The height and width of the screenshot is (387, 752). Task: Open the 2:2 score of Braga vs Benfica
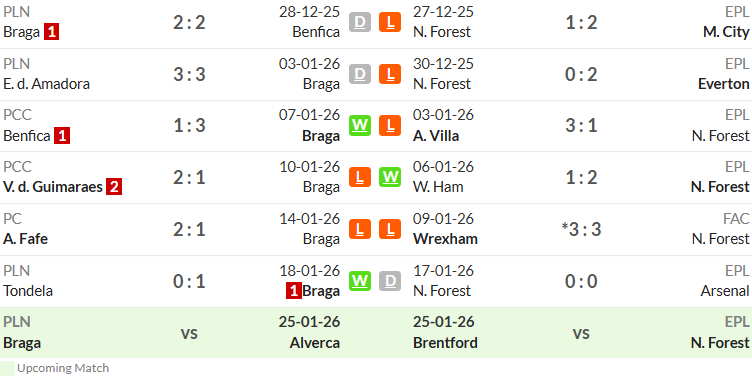[x=189, y=22]
